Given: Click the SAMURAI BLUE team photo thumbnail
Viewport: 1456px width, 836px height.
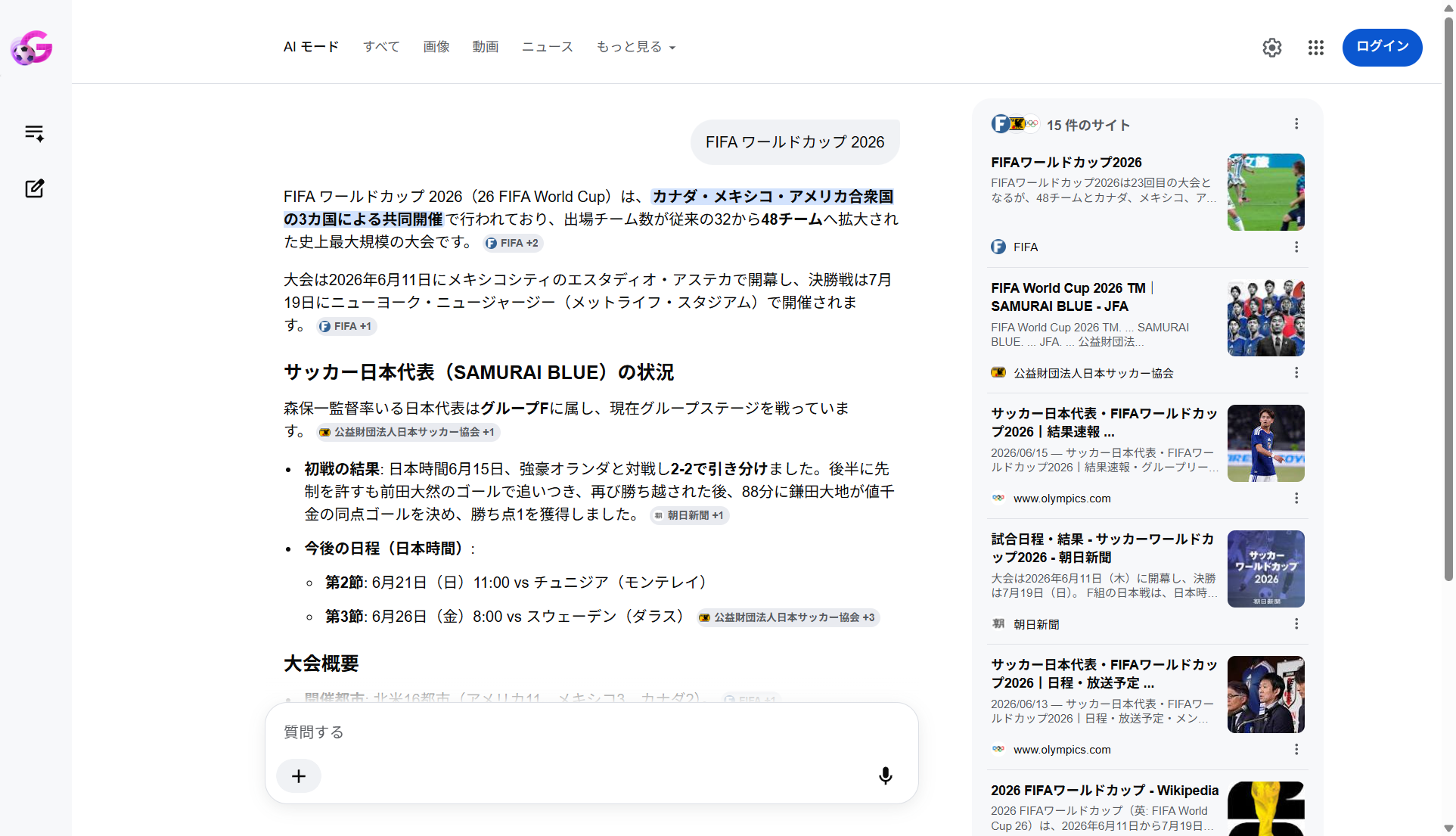Looking at the screenshot, I should [x=1266, y=318].
